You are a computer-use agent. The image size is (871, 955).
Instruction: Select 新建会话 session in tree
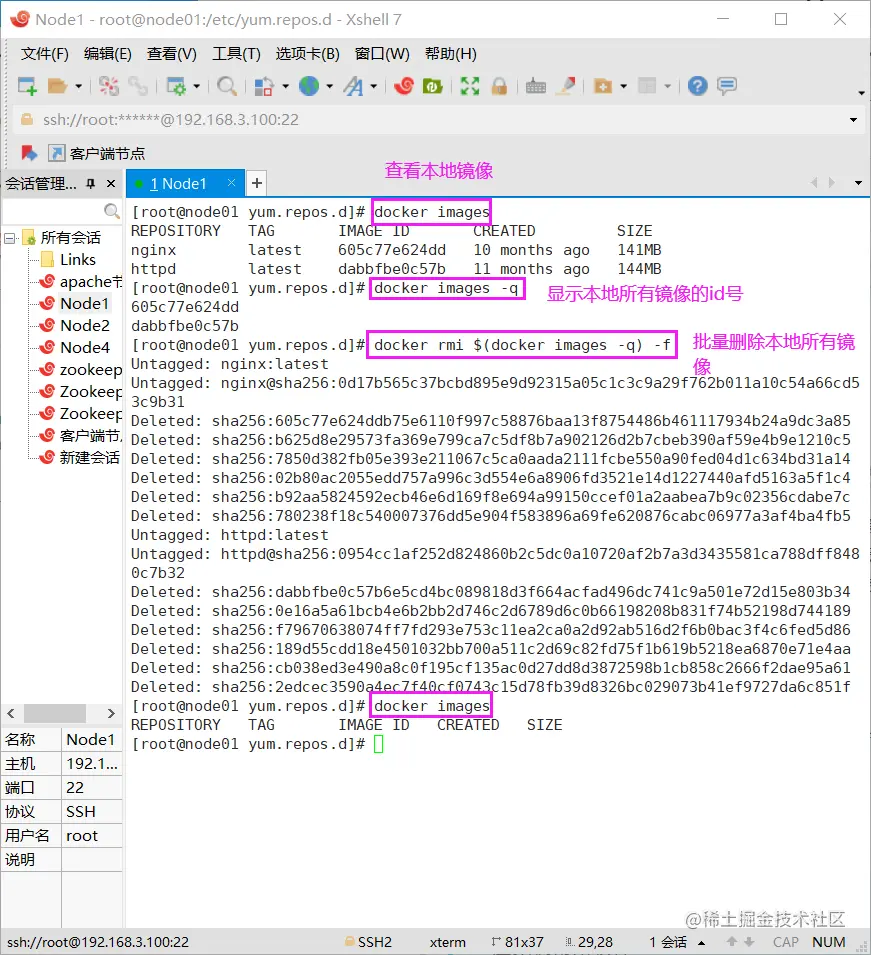pos(90,457)
